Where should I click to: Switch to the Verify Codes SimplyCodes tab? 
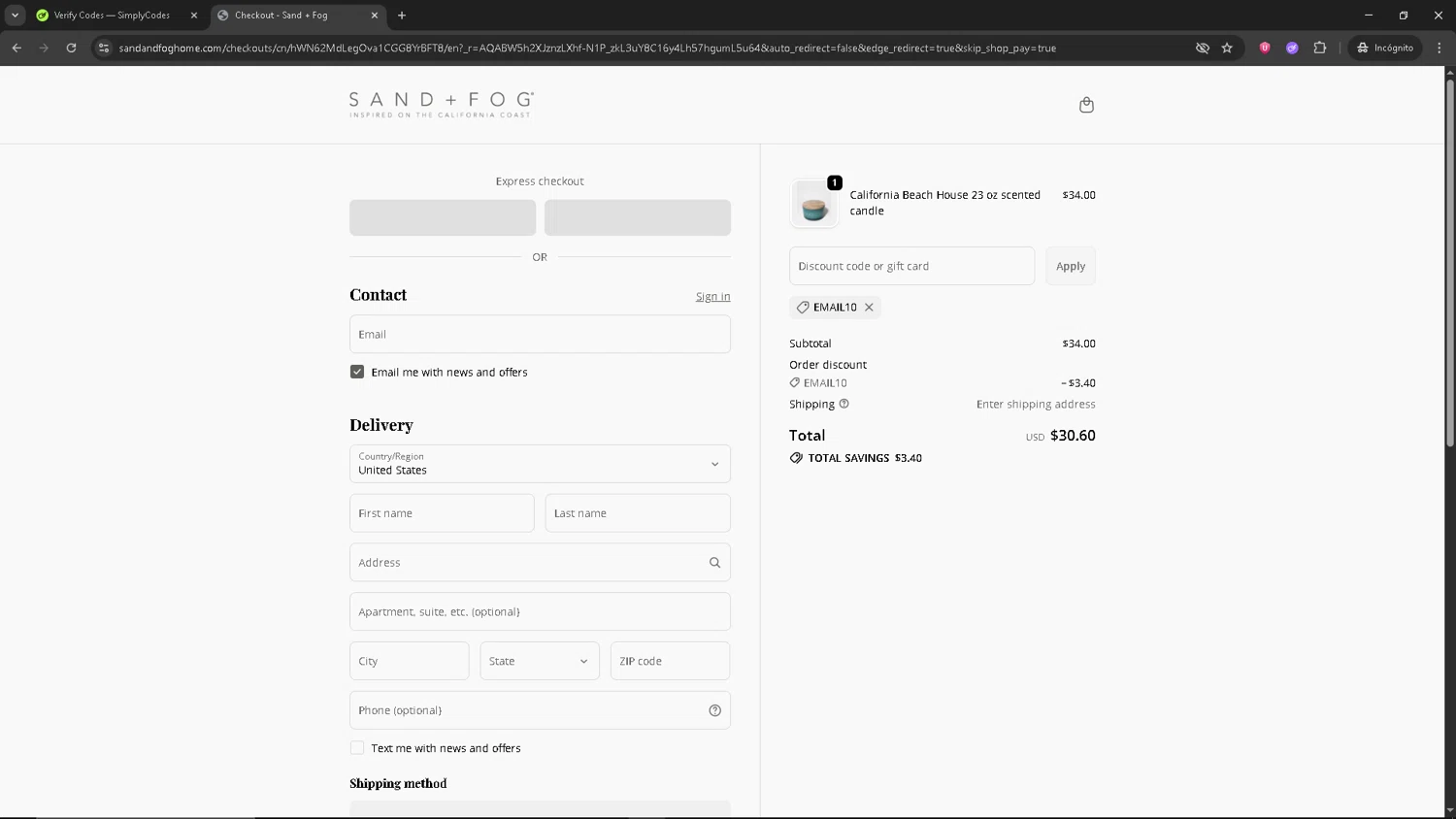click(112, 16)
